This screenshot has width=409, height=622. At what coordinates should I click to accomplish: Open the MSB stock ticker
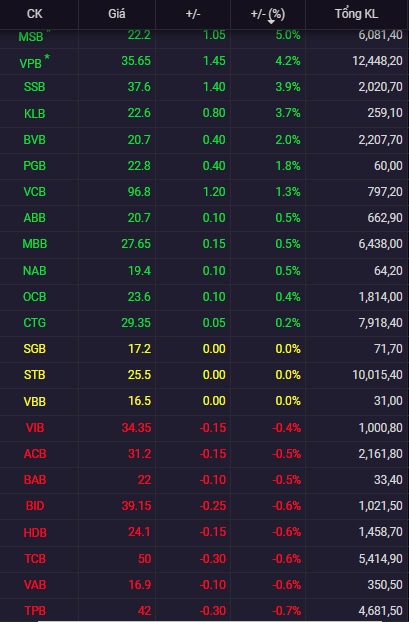(31, 37)
